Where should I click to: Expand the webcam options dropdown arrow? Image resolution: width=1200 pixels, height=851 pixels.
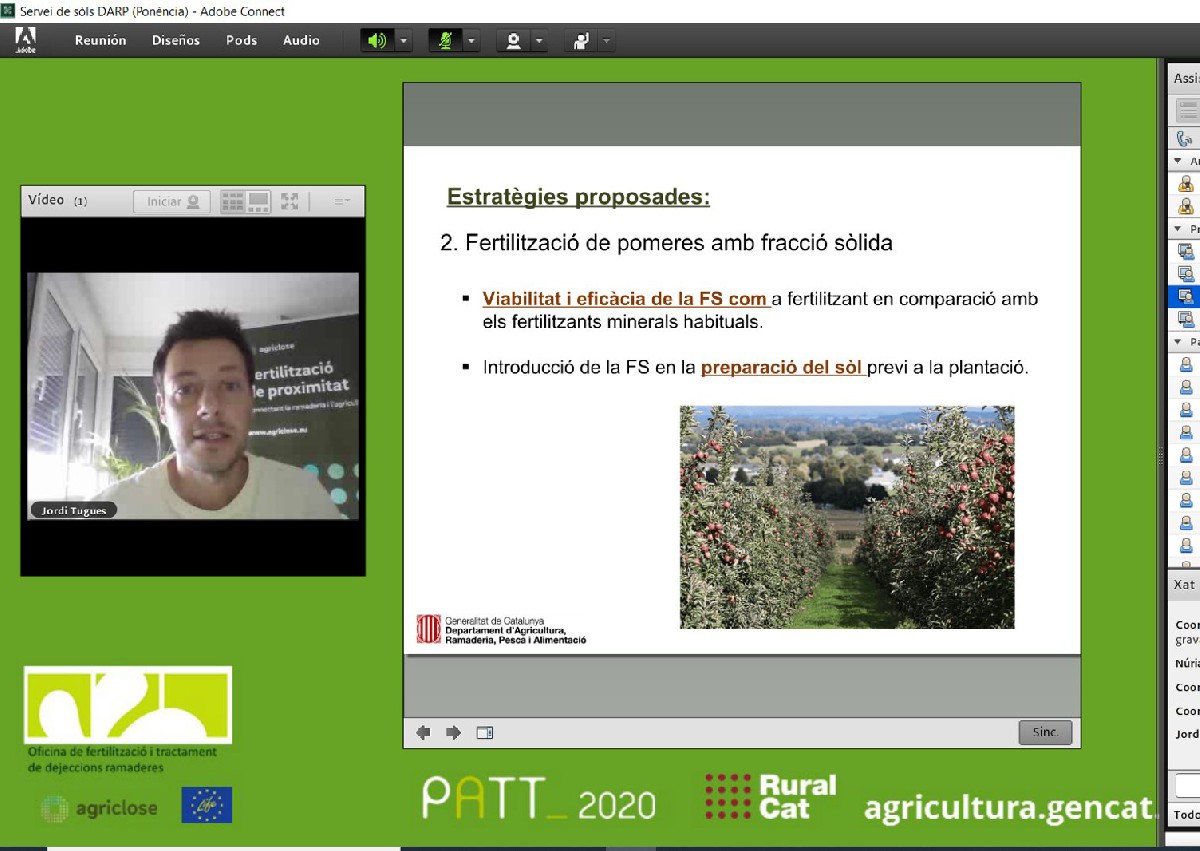539,41
